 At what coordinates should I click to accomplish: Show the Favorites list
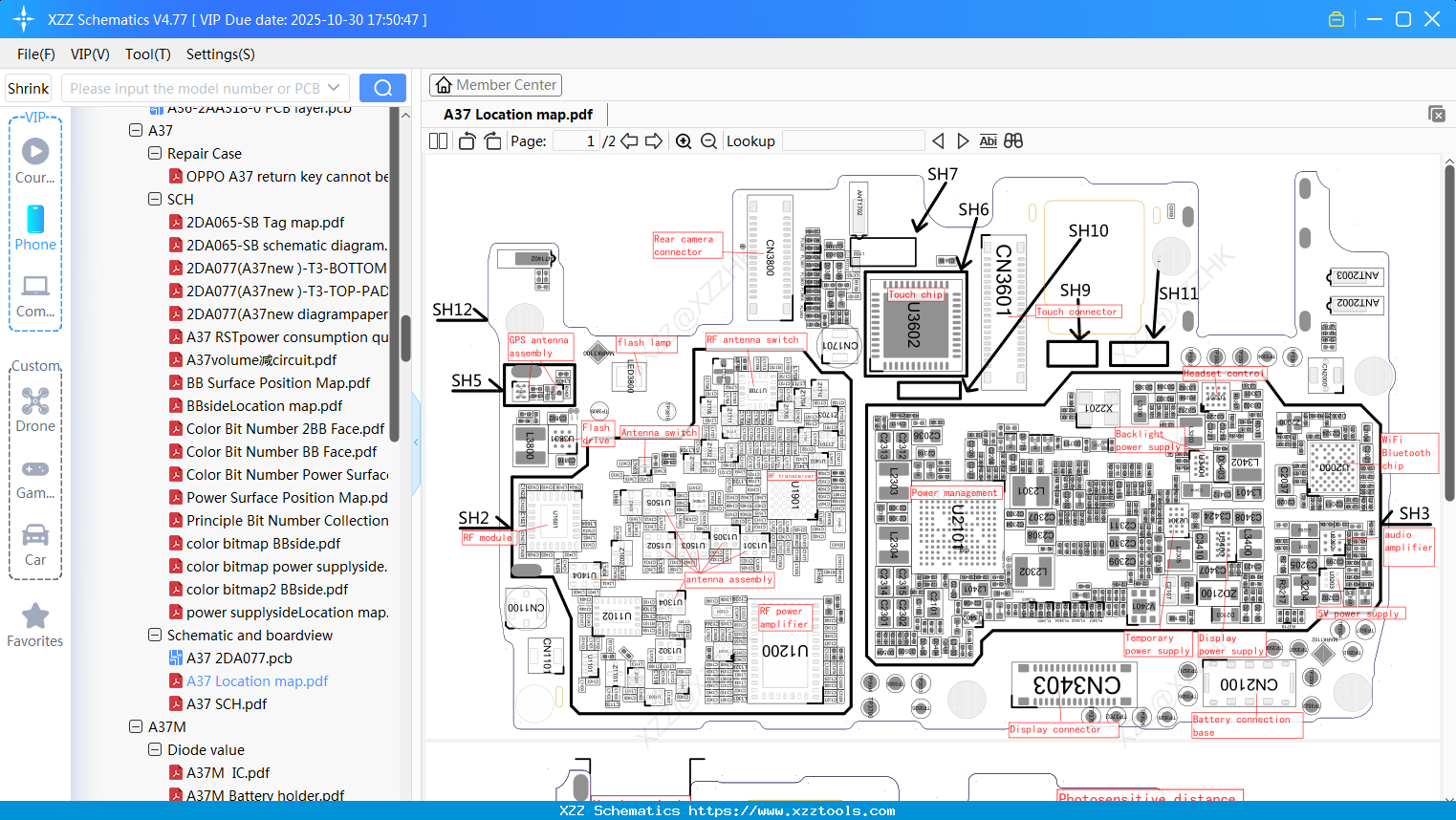coord(35,625)
